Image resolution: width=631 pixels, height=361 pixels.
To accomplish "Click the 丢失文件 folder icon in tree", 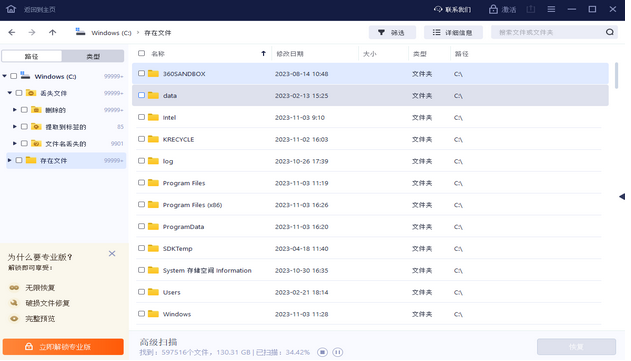I will 31,93.
